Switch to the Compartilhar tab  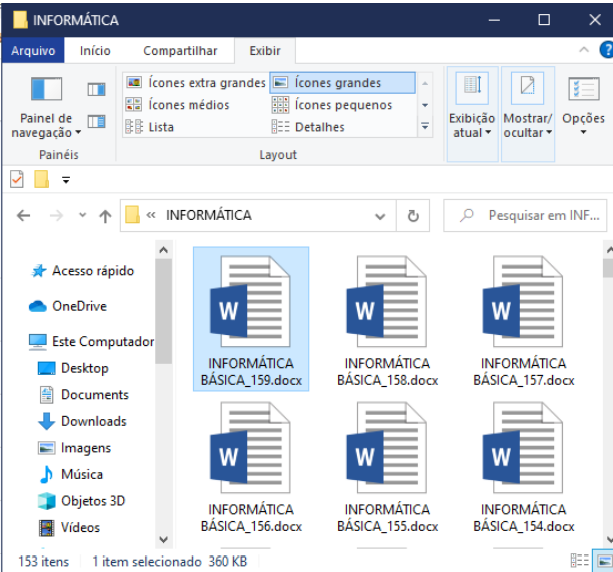[180, 50]
